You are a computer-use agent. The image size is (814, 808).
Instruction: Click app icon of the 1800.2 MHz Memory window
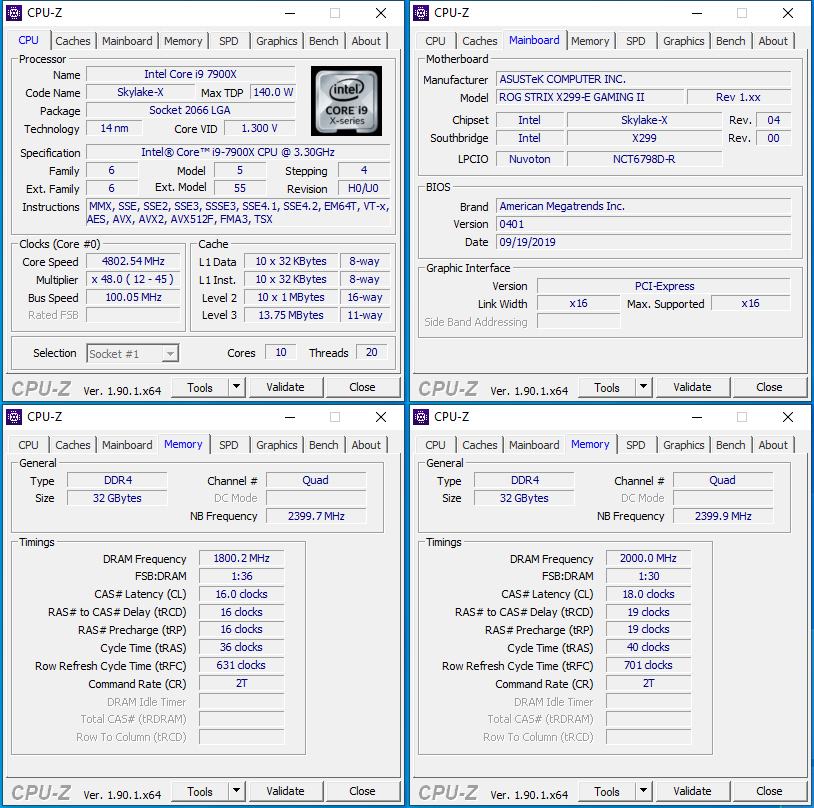pyautogui.click(x=13, y=417)
